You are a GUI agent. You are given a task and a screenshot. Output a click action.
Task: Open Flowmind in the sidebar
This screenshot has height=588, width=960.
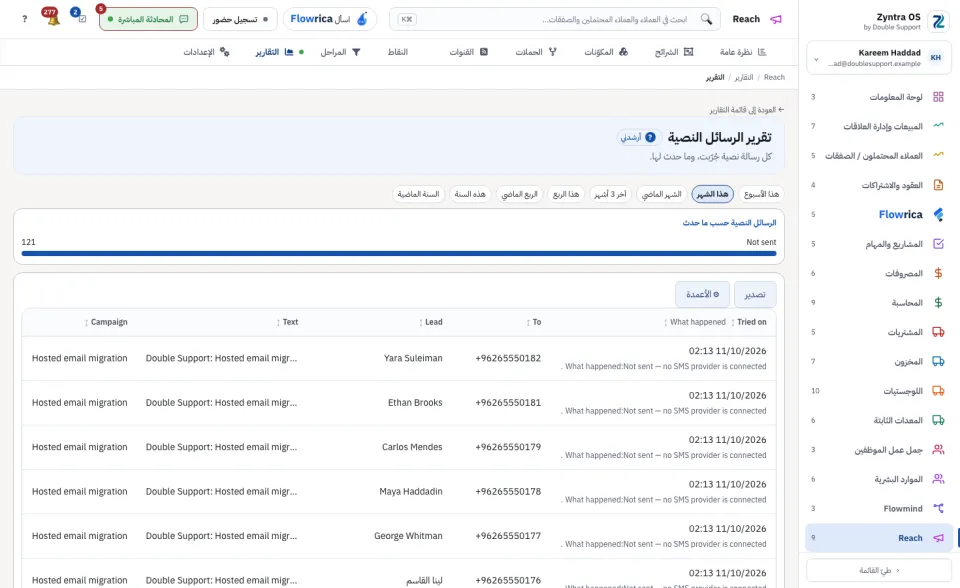[877, 508]
